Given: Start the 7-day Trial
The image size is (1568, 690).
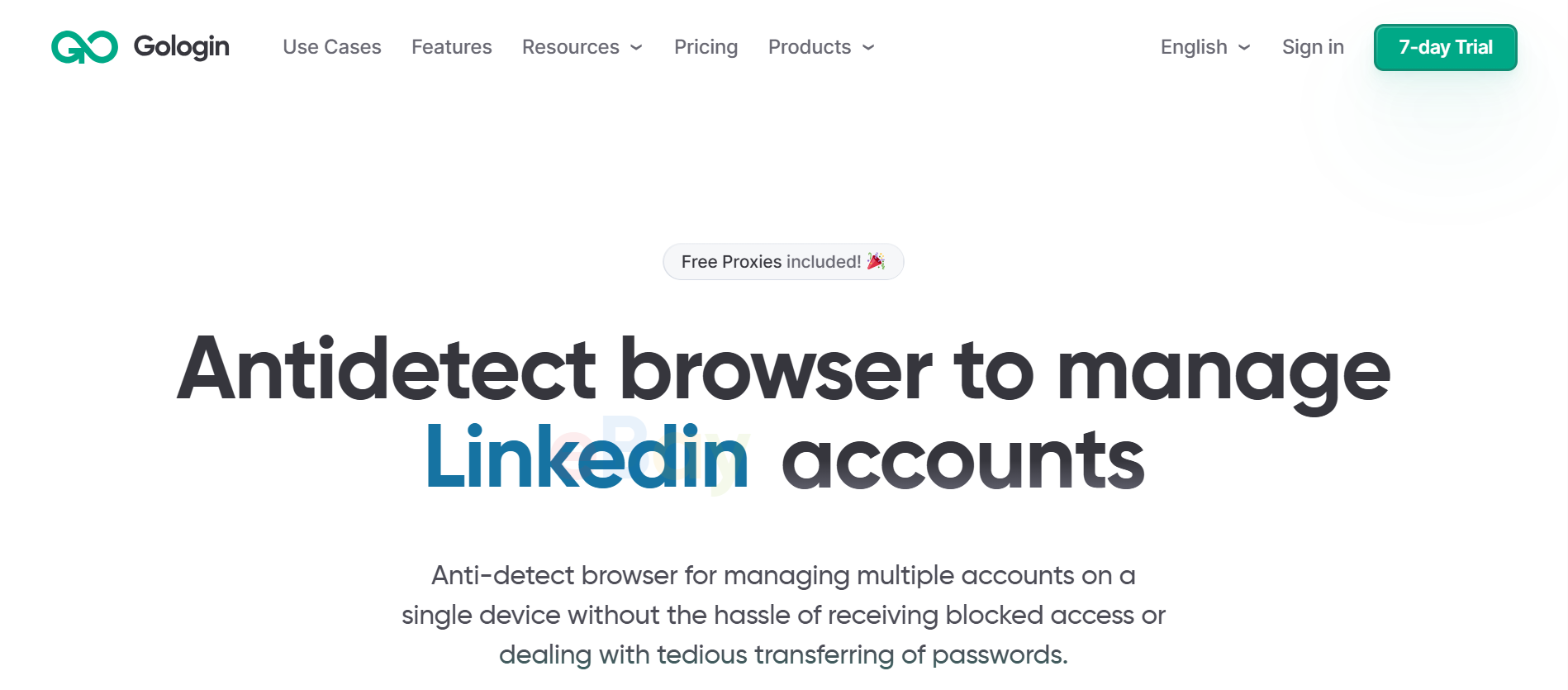Looking at the screenshot, I should (x=1445, y=47).
